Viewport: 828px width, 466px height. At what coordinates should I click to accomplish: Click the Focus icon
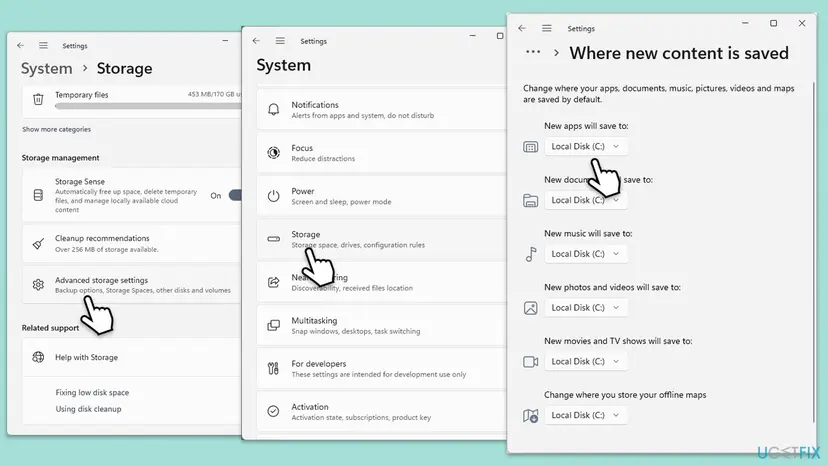(x=274, y=153)
